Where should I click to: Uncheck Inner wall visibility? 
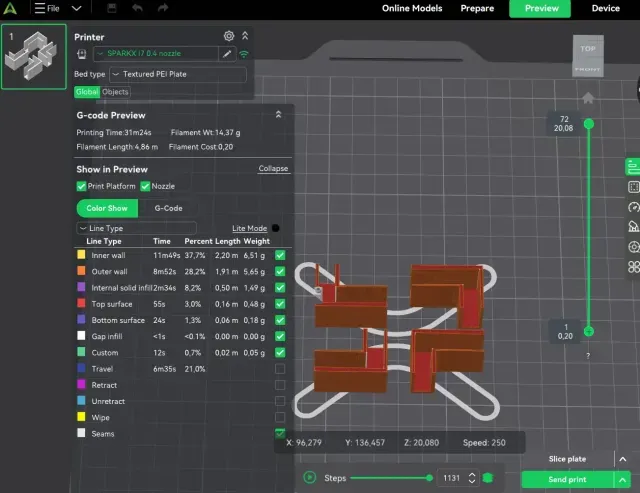pyautogui.click(x=280, y=255)
